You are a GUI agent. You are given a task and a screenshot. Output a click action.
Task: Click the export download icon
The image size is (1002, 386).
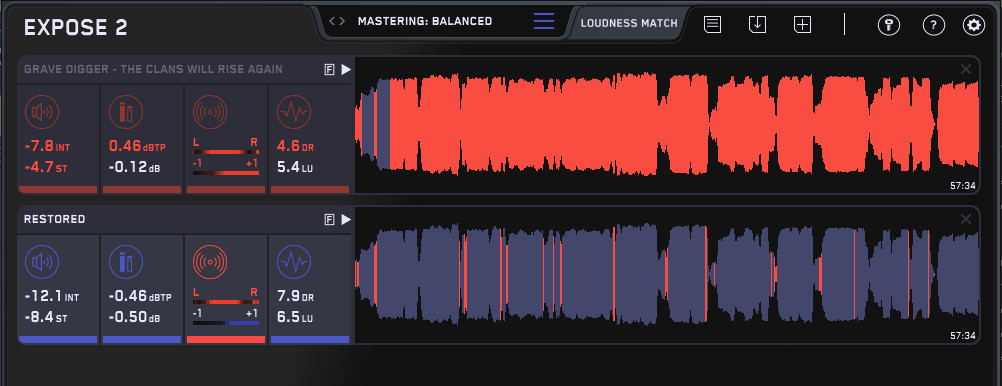pyautogui.click(x=757, y=25)
